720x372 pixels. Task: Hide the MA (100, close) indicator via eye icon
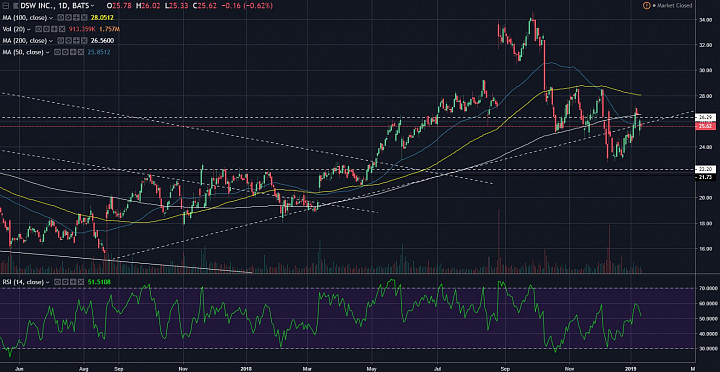click(61, 18)
